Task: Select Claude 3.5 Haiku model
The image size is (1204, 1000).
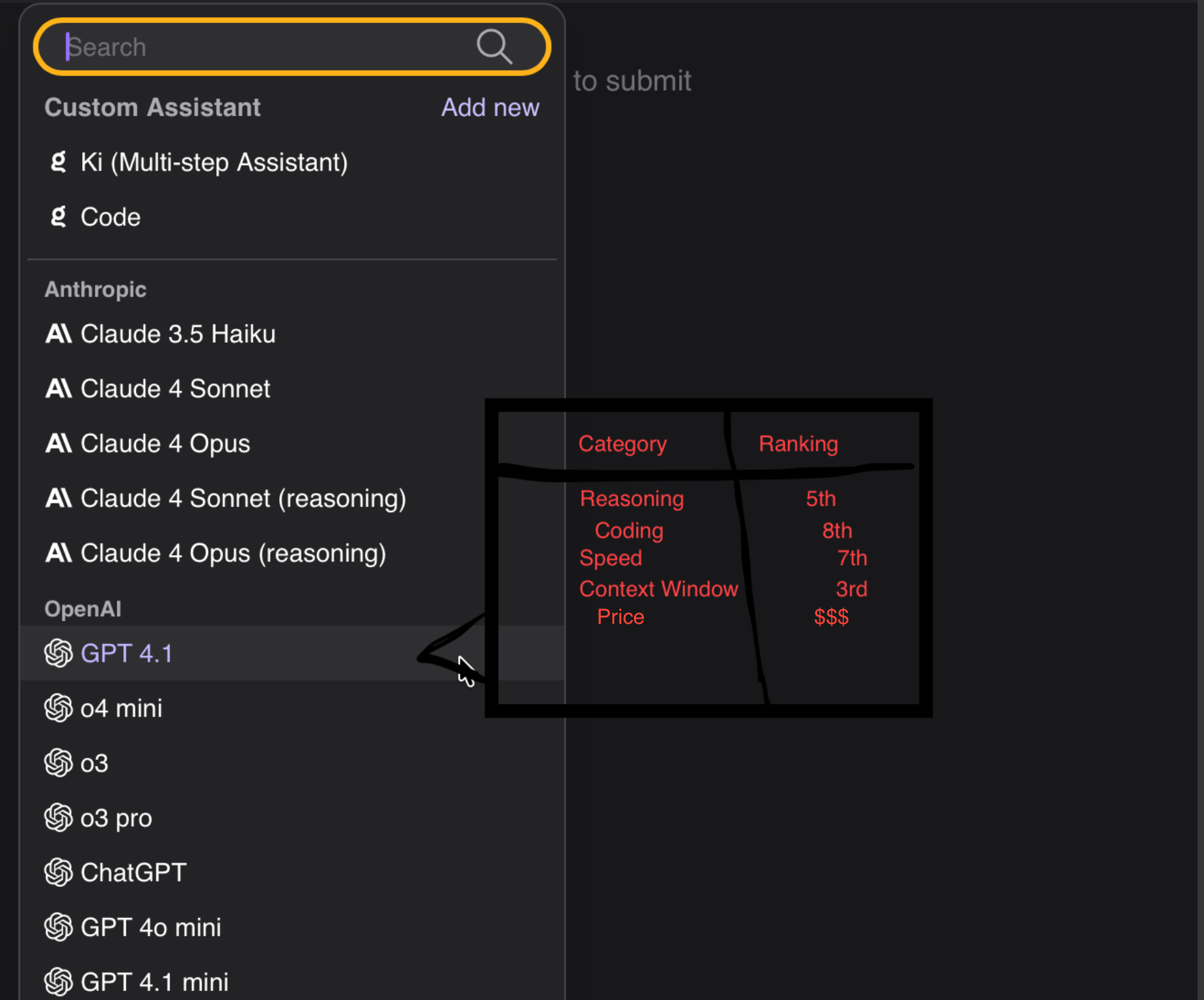Action: 178,334
